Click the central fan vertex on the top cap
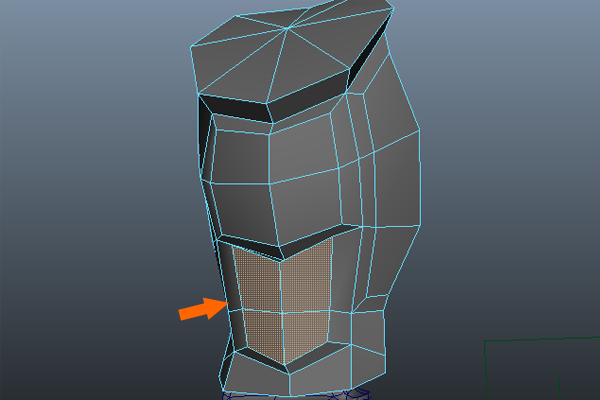Viewport: 600px width, 400px height. coord(287,28)
